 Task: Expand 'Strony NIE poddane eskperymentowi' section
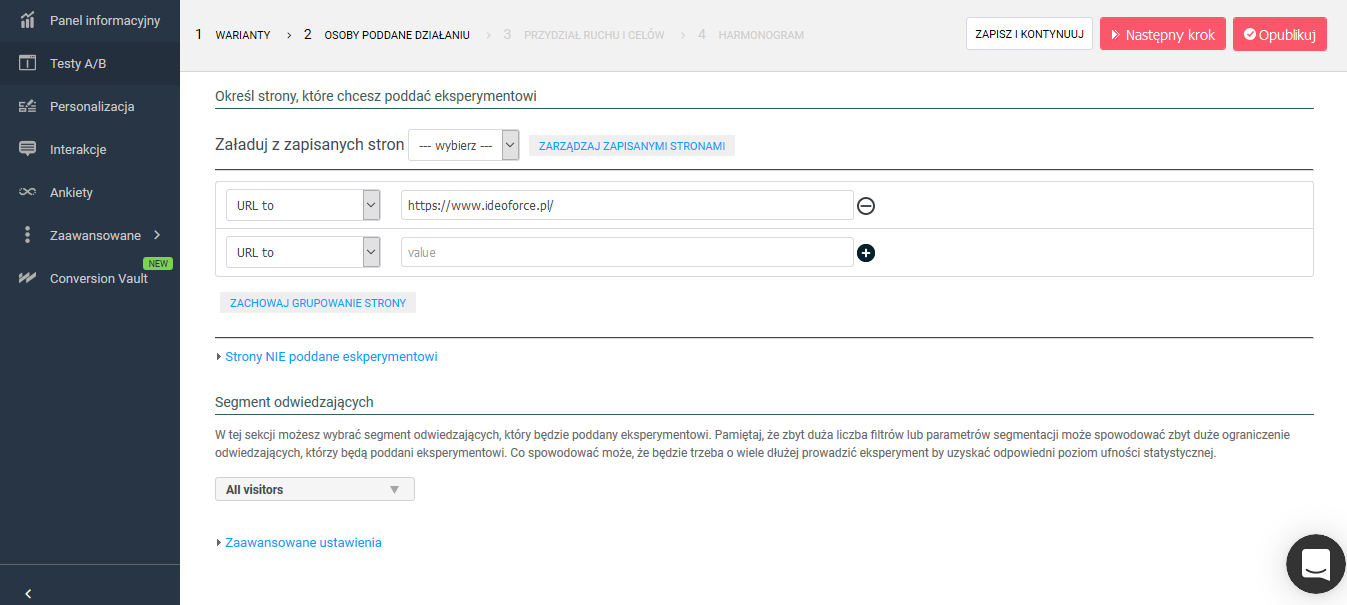point(330,356)
